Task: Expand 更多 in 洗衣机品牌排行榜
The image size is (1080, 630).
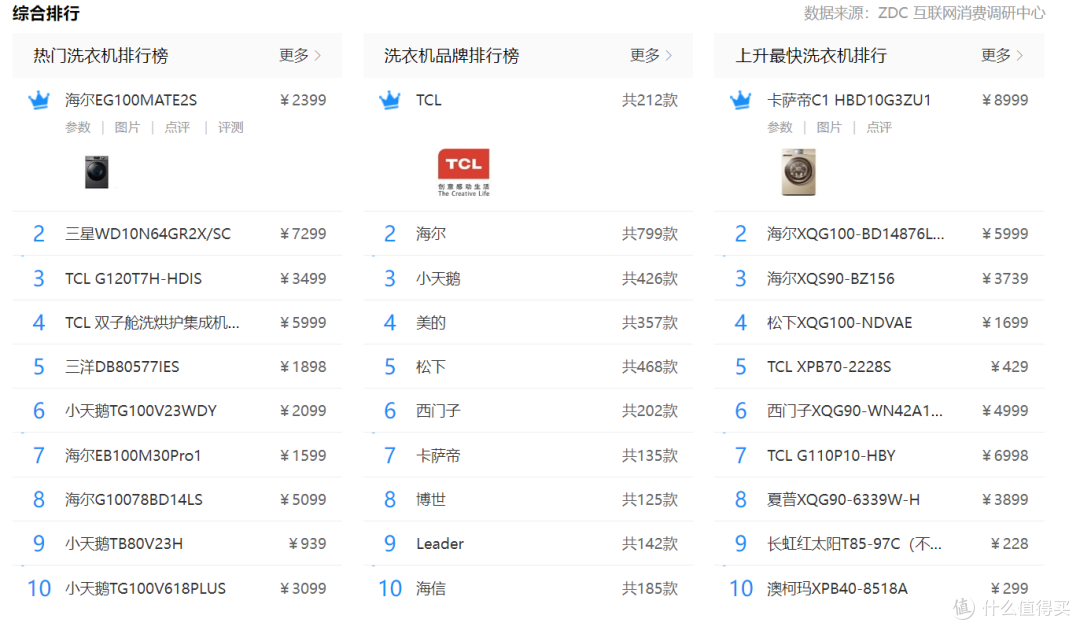Action: click(x=651, y=56)
